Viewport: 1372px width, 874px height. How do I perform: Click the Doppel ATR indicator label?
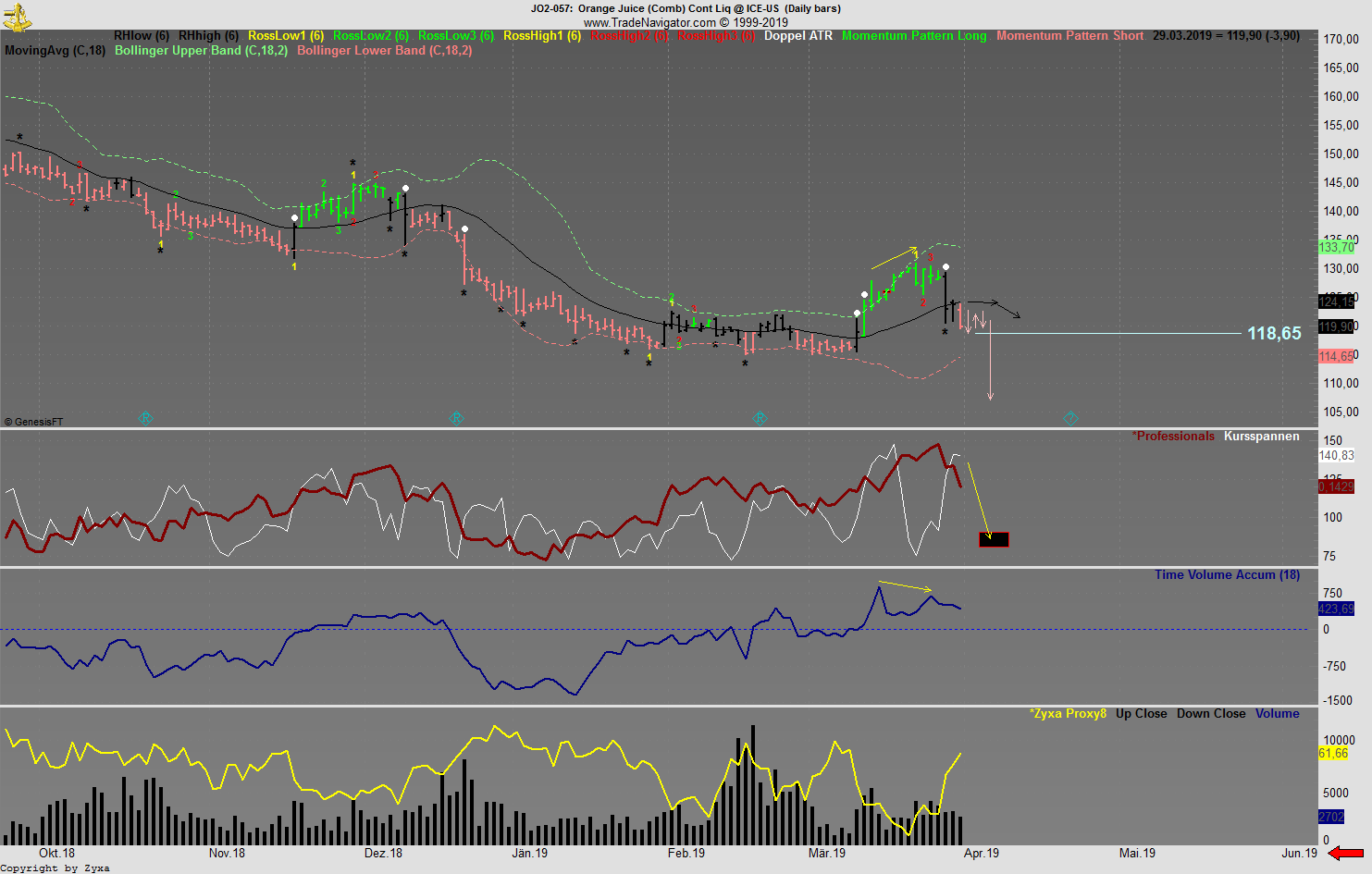pos(798,36)
